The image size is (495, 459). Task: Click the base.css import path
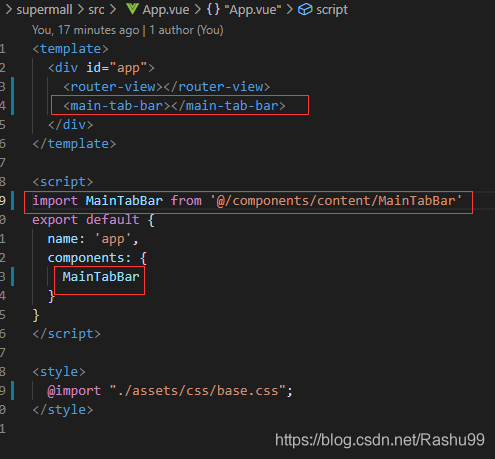pyautogui.click(x=198, y=391)
